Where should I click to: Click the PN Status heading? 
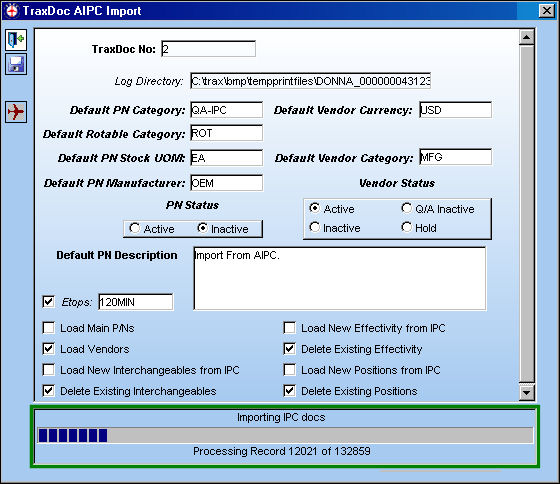coord(192,205)
